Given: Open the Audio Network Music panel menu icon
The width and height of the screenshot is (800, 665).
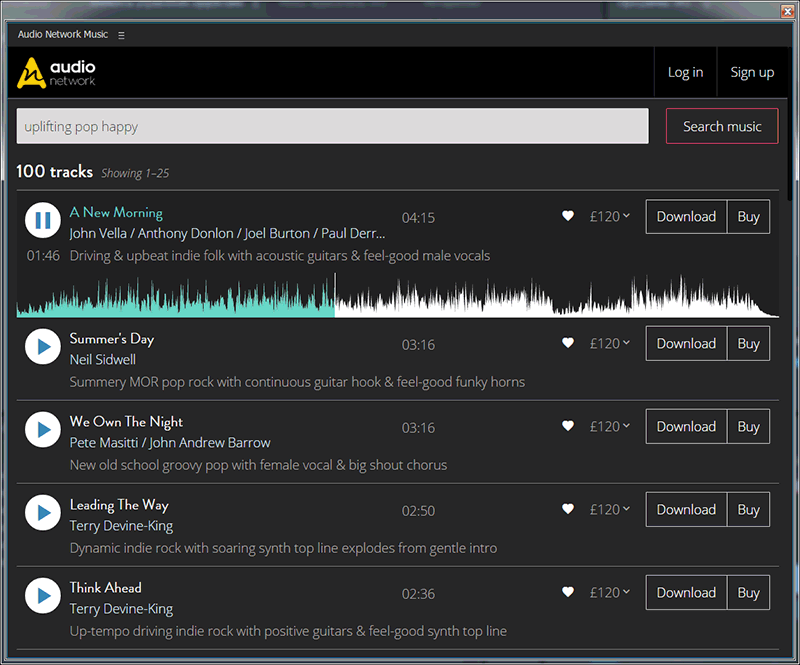Looking at the screenshot, I should click(121, 35).
